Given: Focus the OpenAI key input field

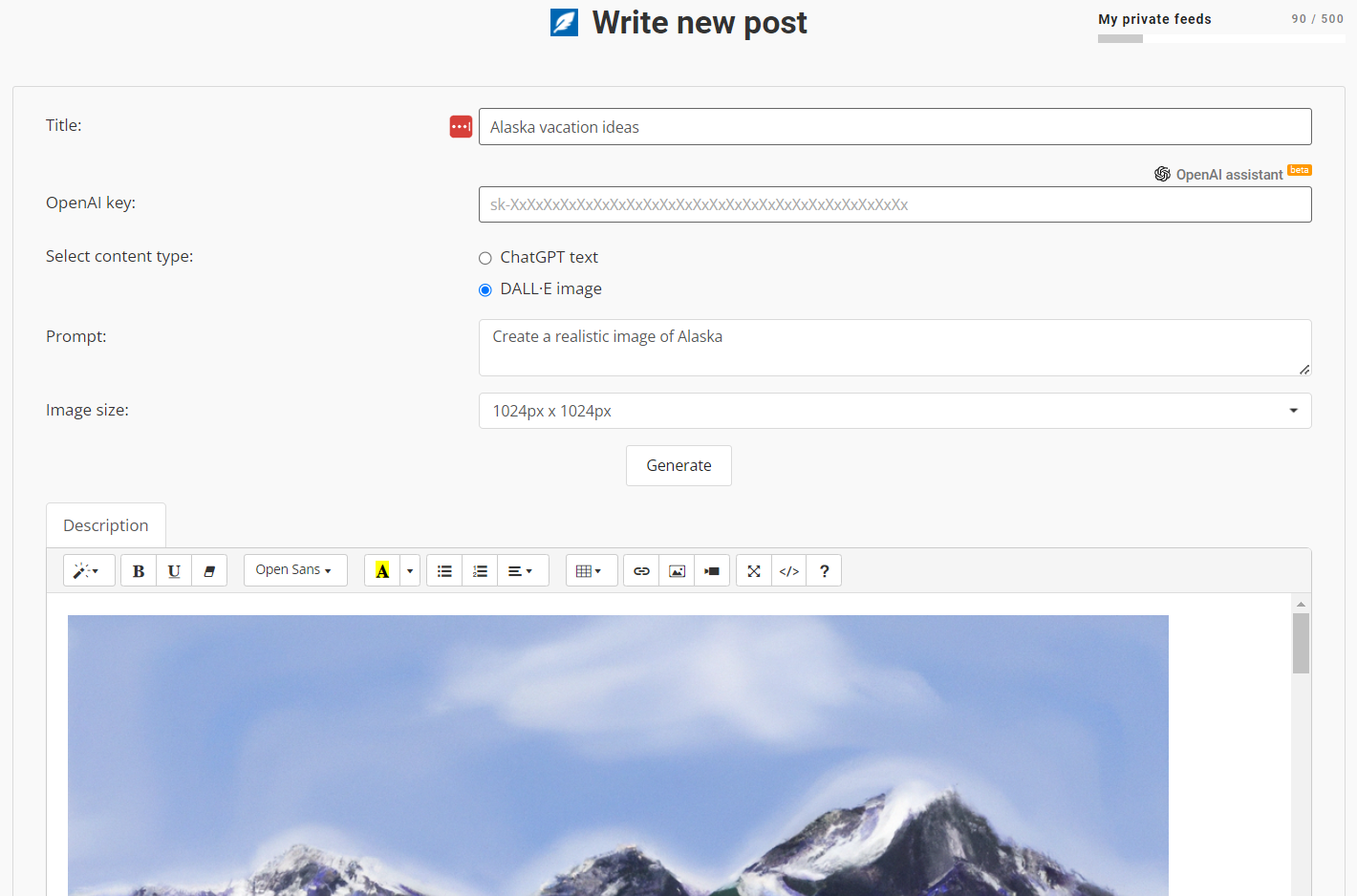Looking at the screenshot, I should (x=894, y=204).
